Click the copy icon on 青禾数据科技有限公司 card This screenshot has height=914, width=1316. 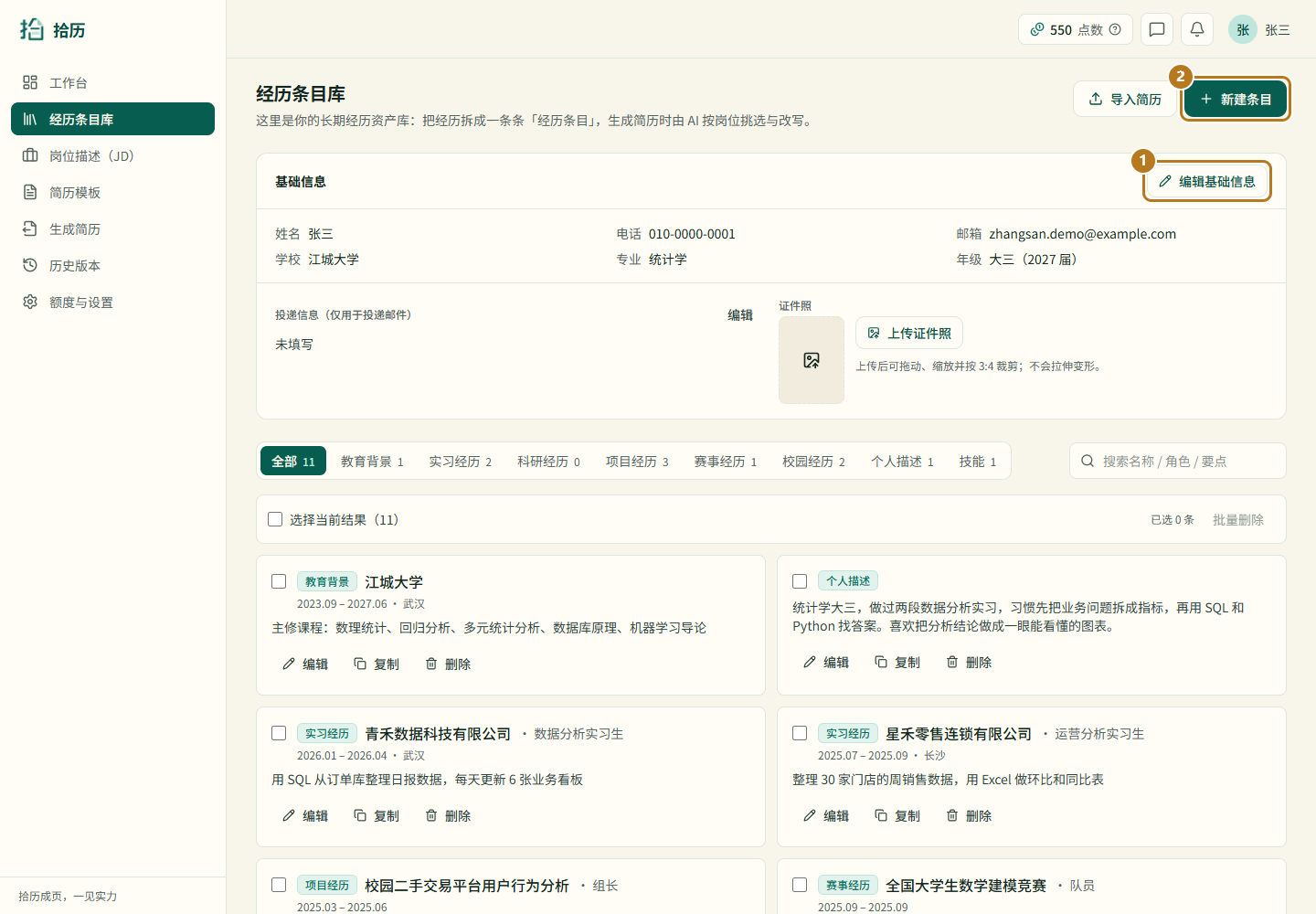(x=360, y=815)
